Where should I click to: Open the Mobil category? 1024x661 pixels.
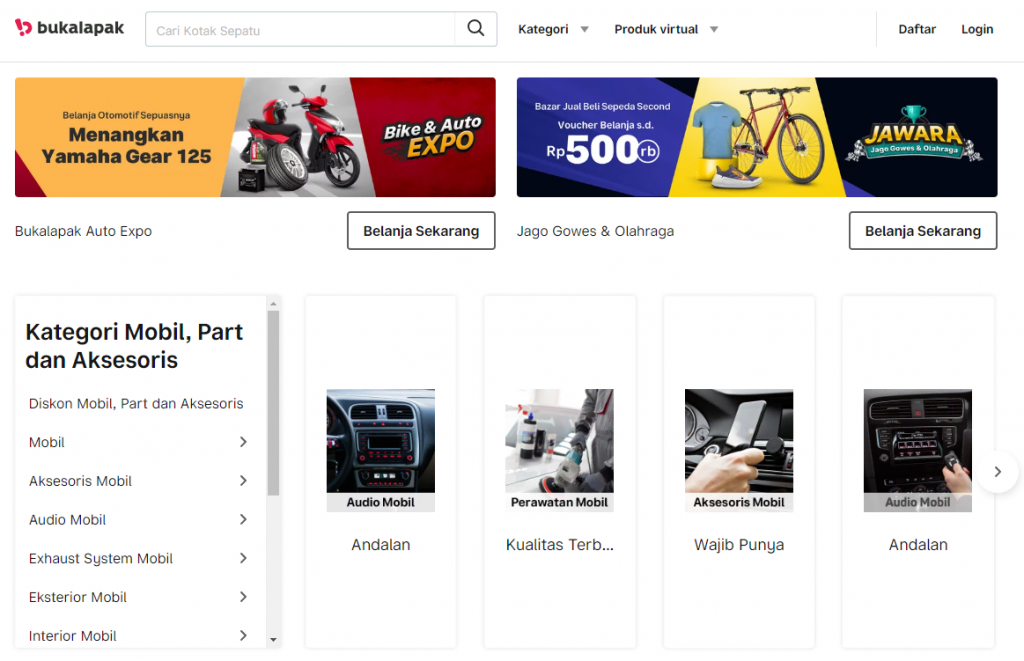click(x=47, y=442)
